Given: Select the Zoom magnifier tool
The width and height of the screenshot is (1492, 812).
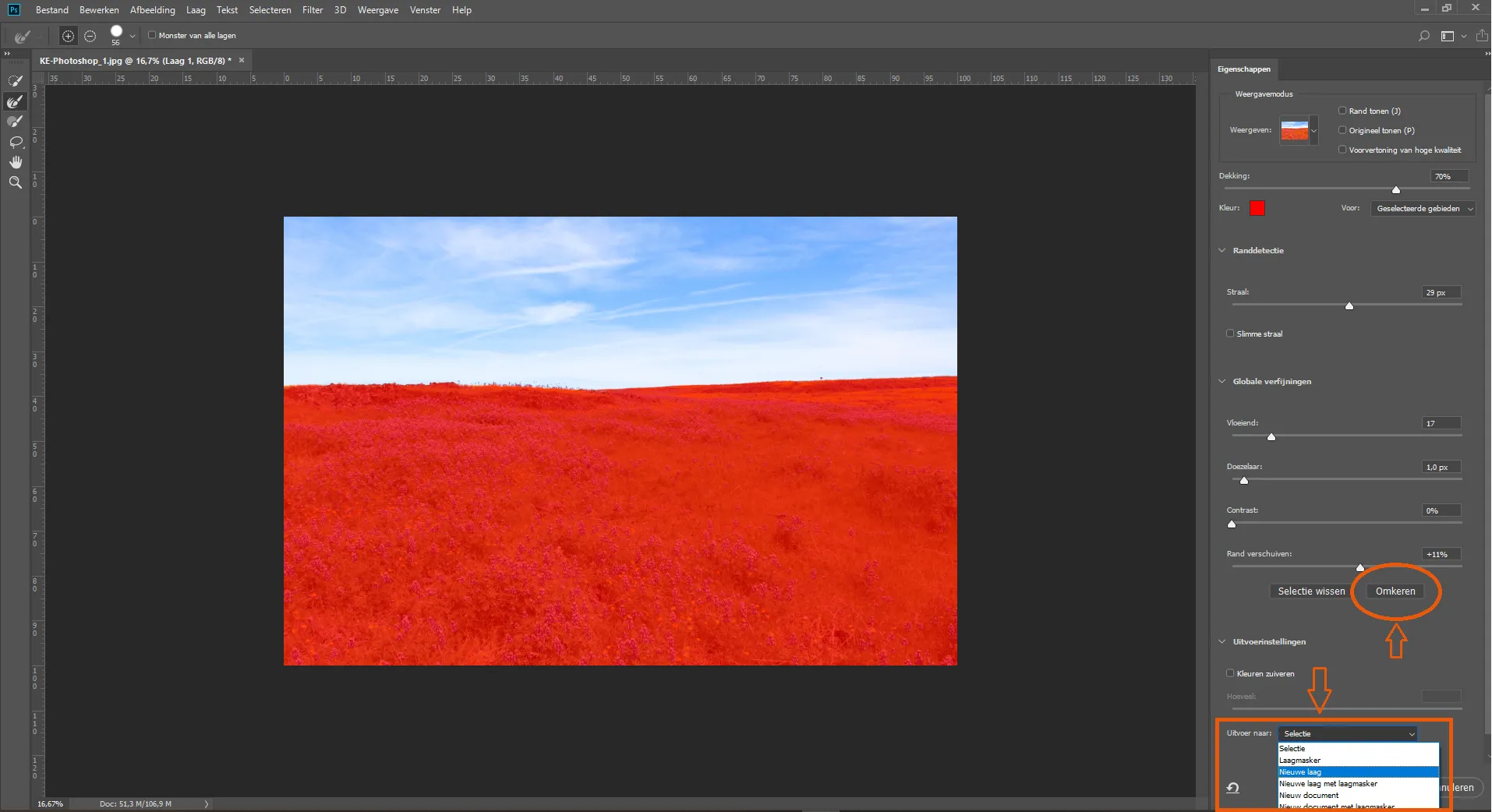Looking at the screenshot, I should pos(15,182).
